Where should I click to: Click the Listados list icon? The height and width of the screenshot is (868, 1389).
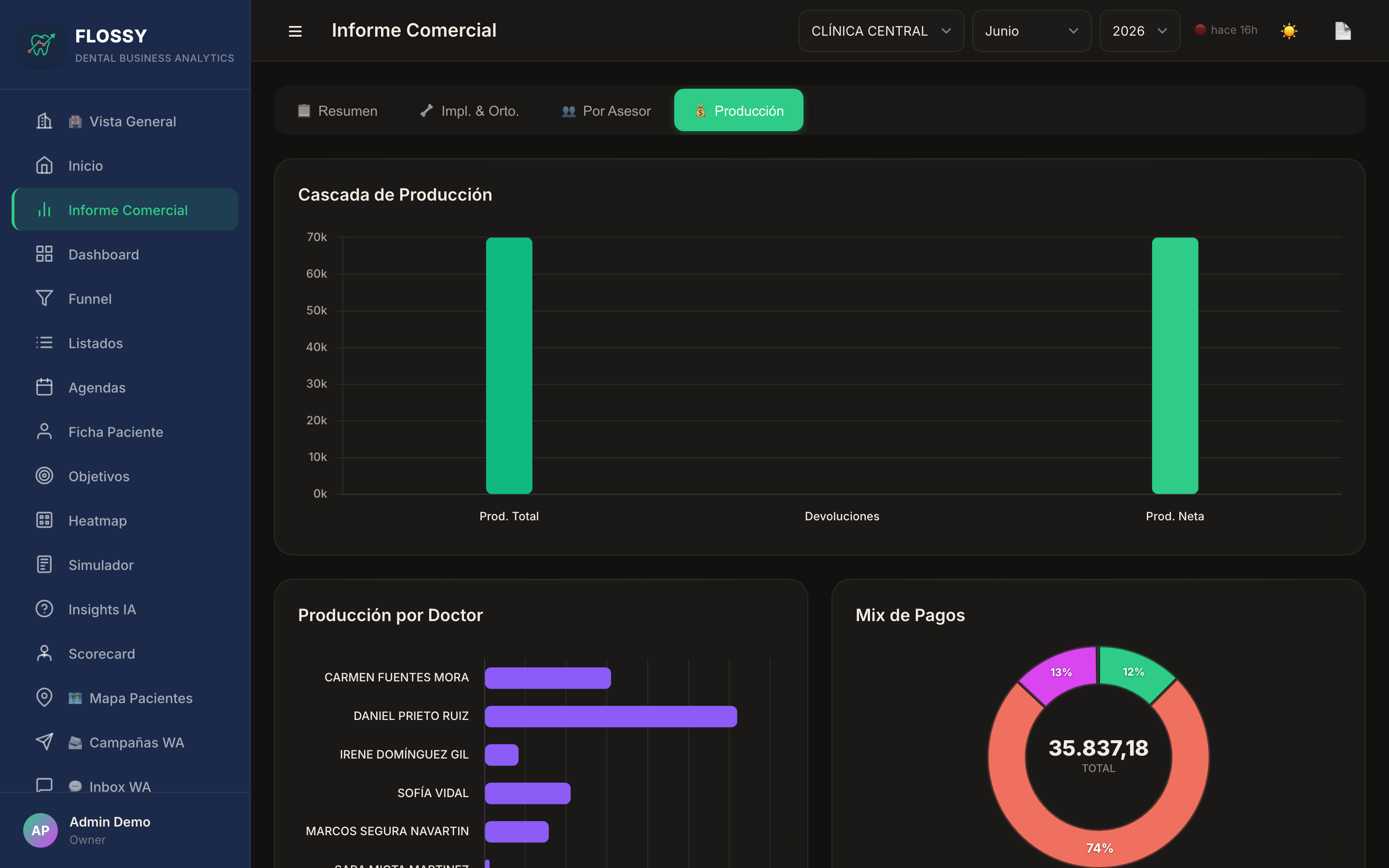(x=44, y=343)
